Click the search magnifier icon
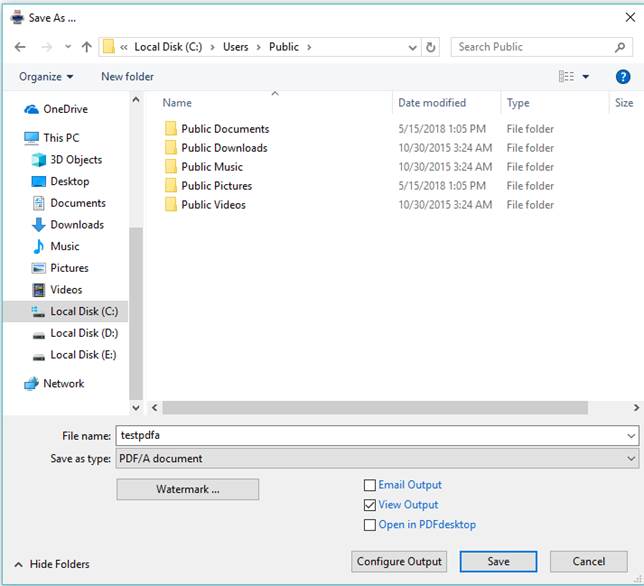The height and width of the screenshot is (586, 644). coord(621,47)
